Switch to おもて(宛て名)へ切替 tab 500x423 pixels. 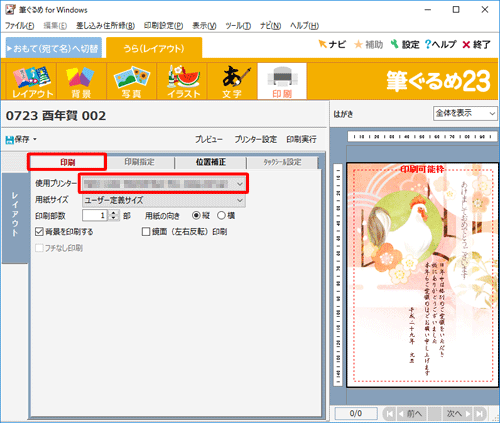tap(54, 49)
